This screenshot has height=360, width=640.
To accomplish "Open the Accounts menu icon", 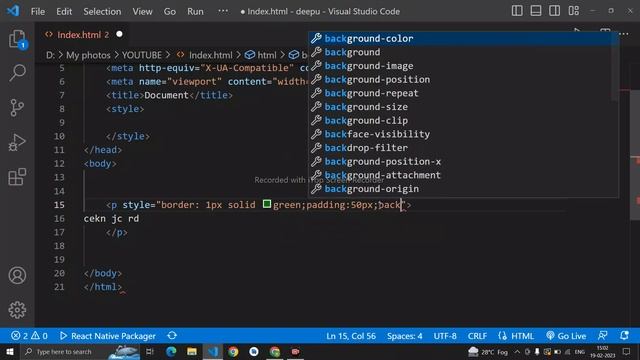I will click(x=17, y=276).
